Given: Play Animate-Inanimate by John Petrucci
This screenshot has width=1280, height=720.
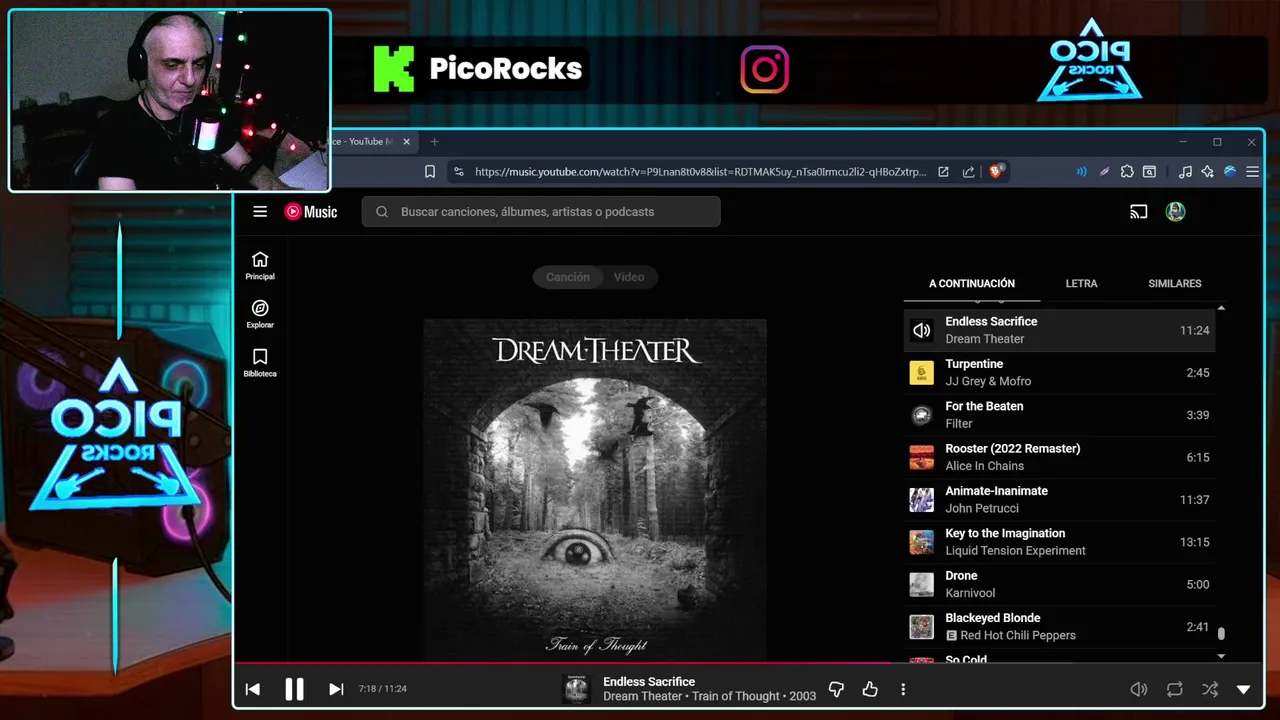Looking at the screenshot, I should (1060, 499).
